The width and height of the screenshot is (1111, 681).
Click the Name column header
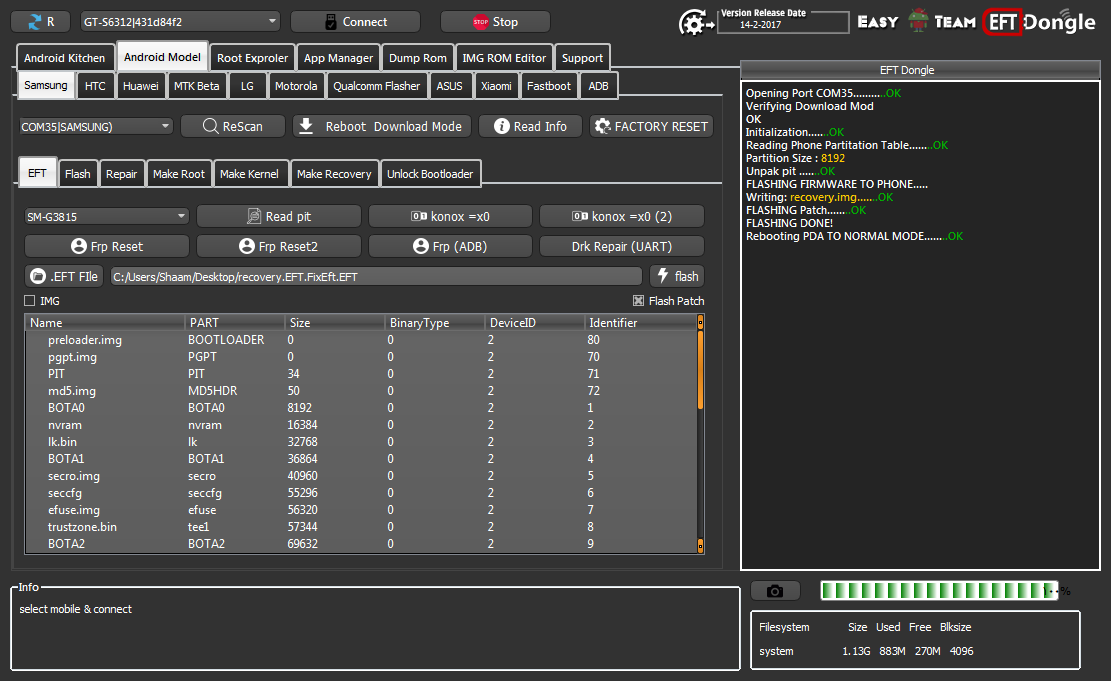click(104, 322)
